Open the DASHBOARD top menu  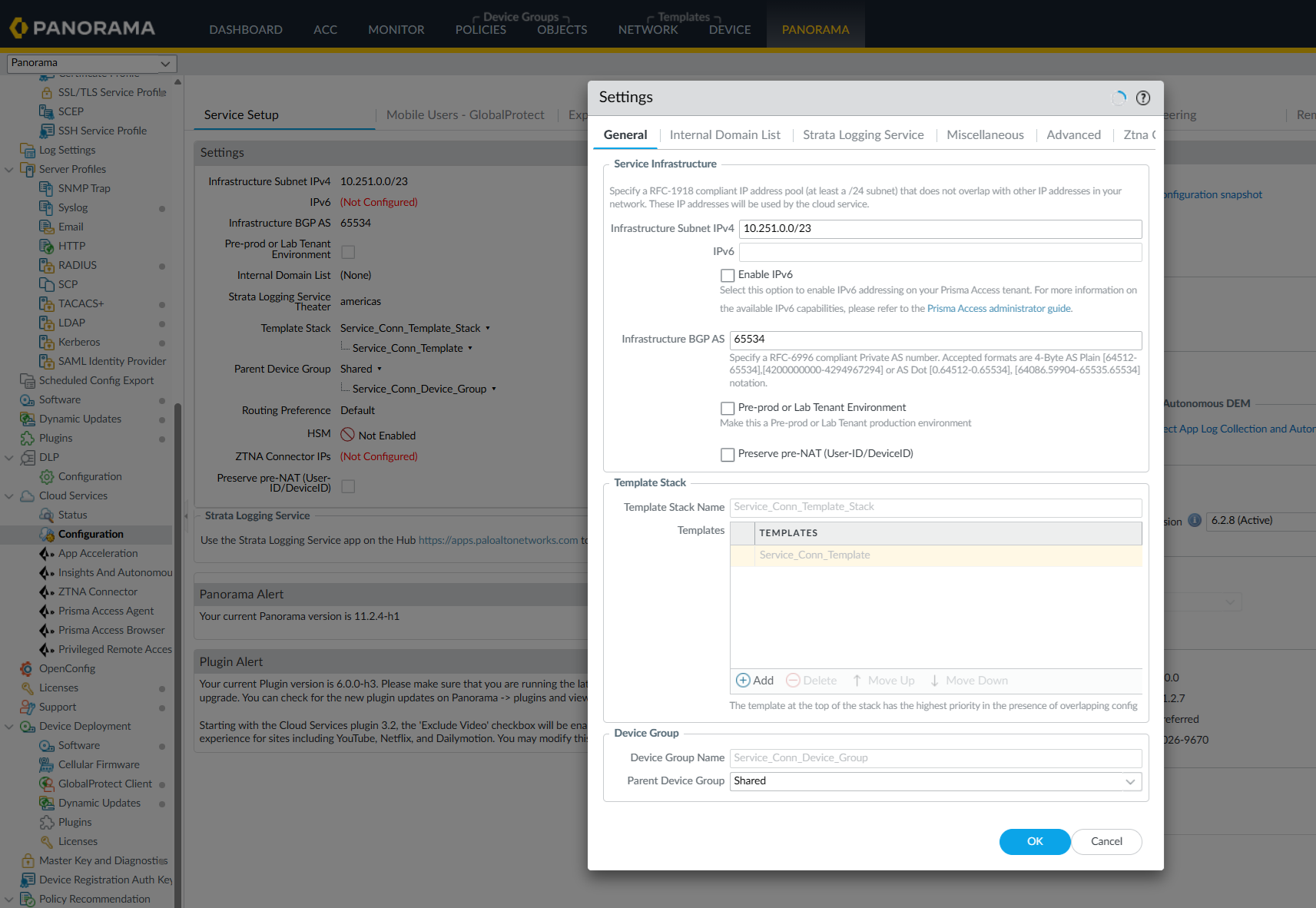tap(246, 30)
